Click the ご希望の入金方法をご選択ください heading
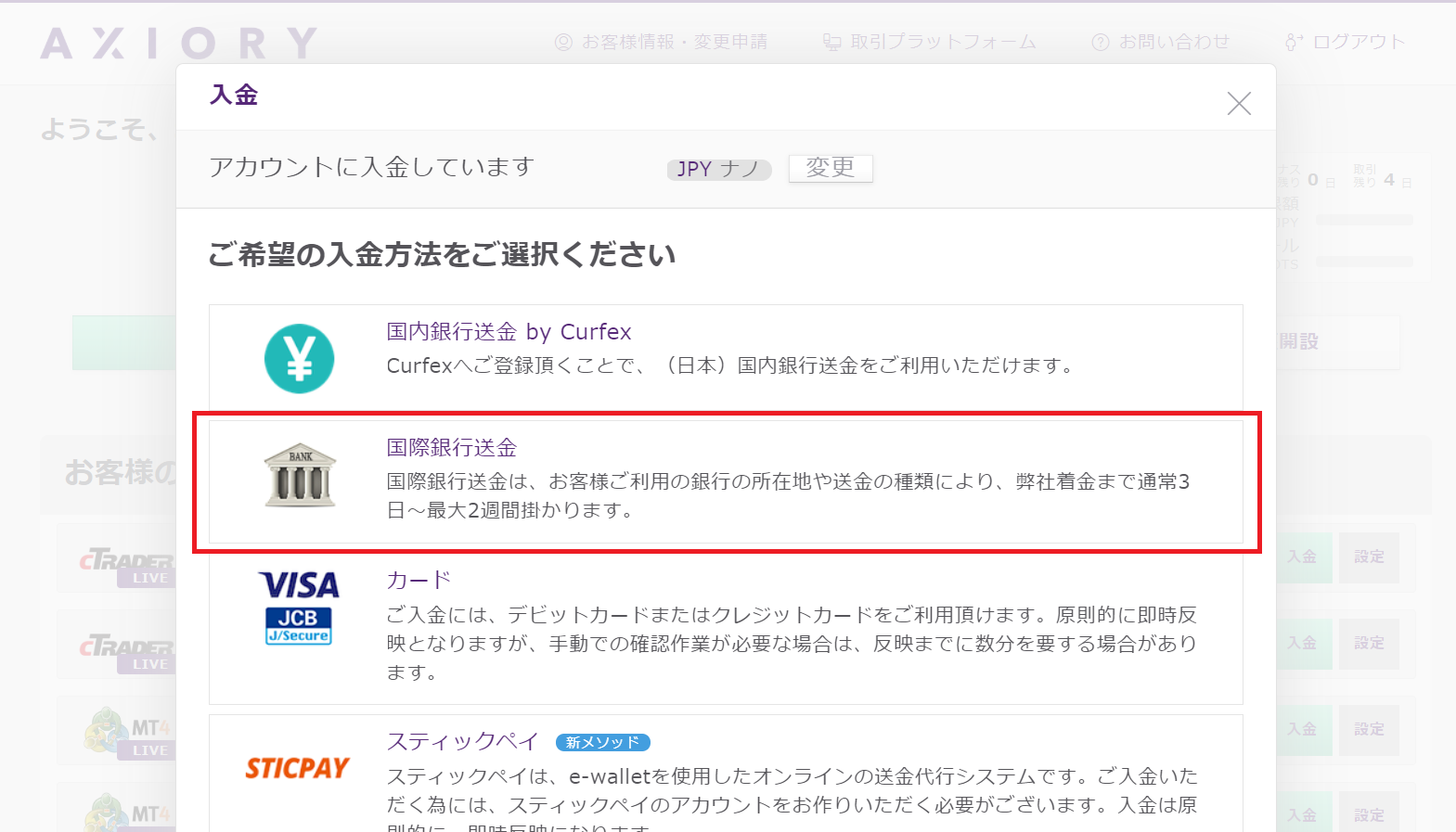Screen dimensions: 1456x832 [x=442, y=254]
